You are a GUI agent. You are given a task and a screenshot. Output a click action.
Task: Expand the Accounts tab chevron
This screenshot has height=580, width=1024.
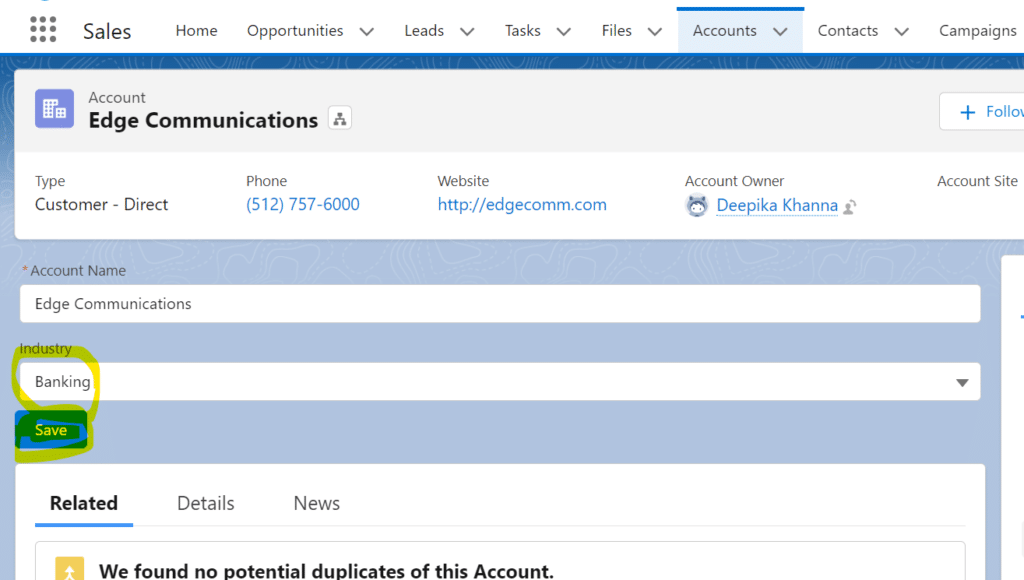click(x=780, y=32)
